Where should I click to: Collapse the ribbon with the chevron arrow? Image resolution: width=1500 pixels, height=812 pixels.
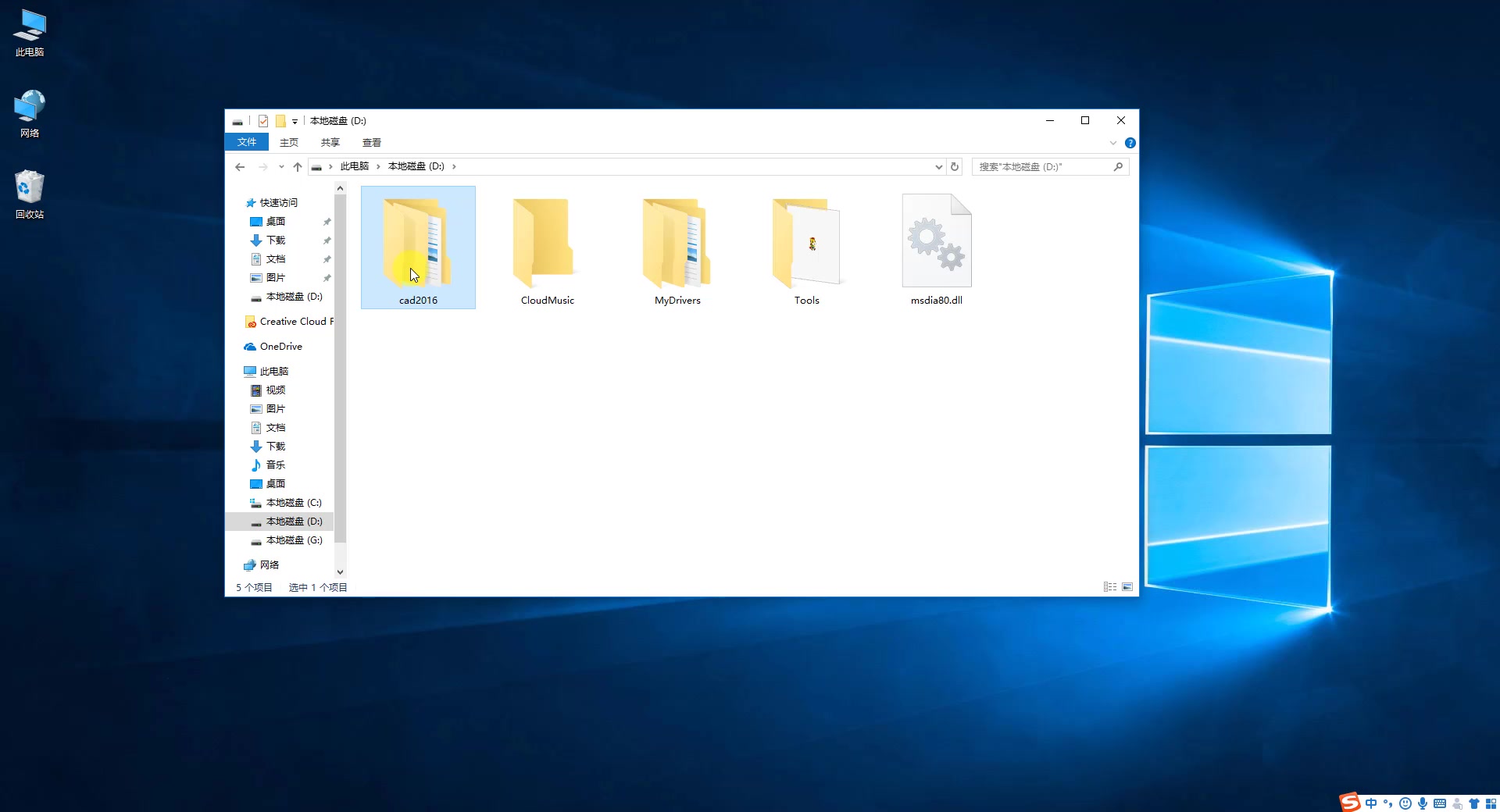pos(1112,142)
